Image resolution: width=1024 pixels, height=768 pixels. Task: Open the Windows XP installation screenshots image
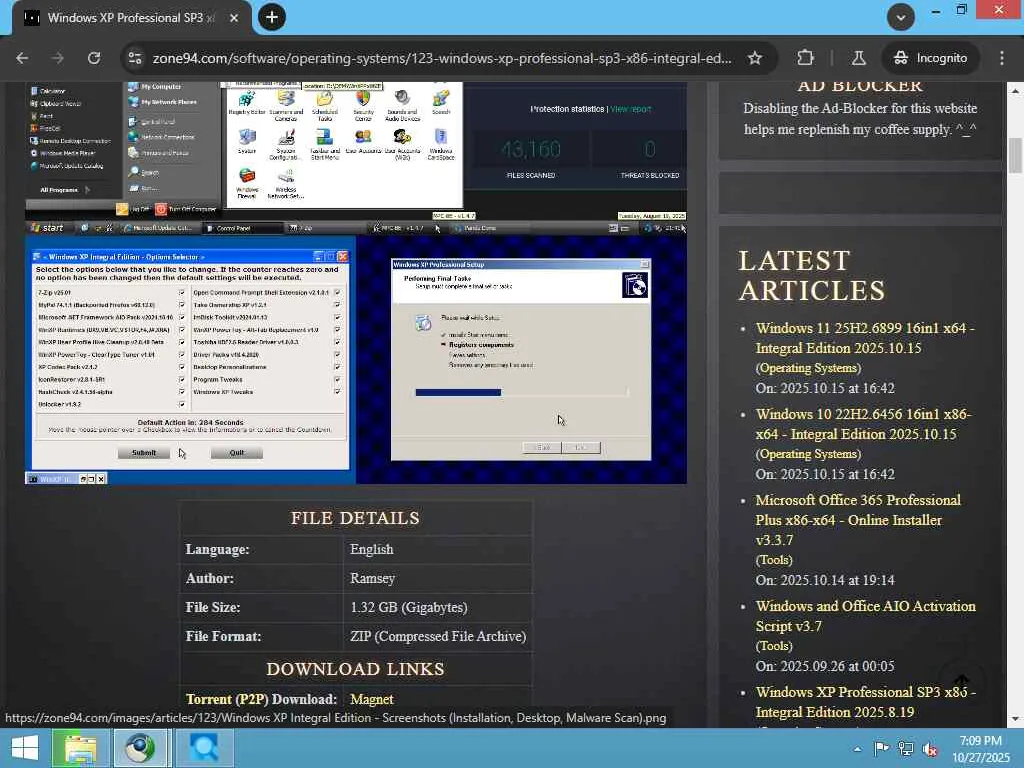pyautogui.click(x=356, y=283)
